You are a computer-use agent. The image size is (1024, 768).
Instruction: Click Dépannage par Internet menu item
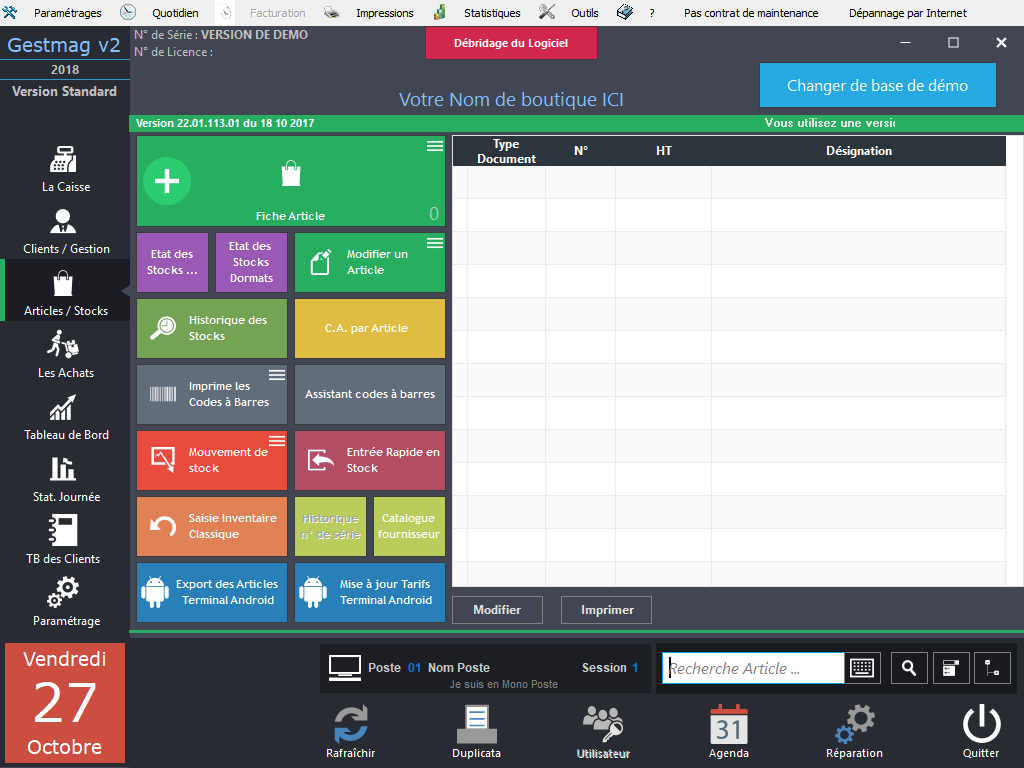(x=908, y=12)
